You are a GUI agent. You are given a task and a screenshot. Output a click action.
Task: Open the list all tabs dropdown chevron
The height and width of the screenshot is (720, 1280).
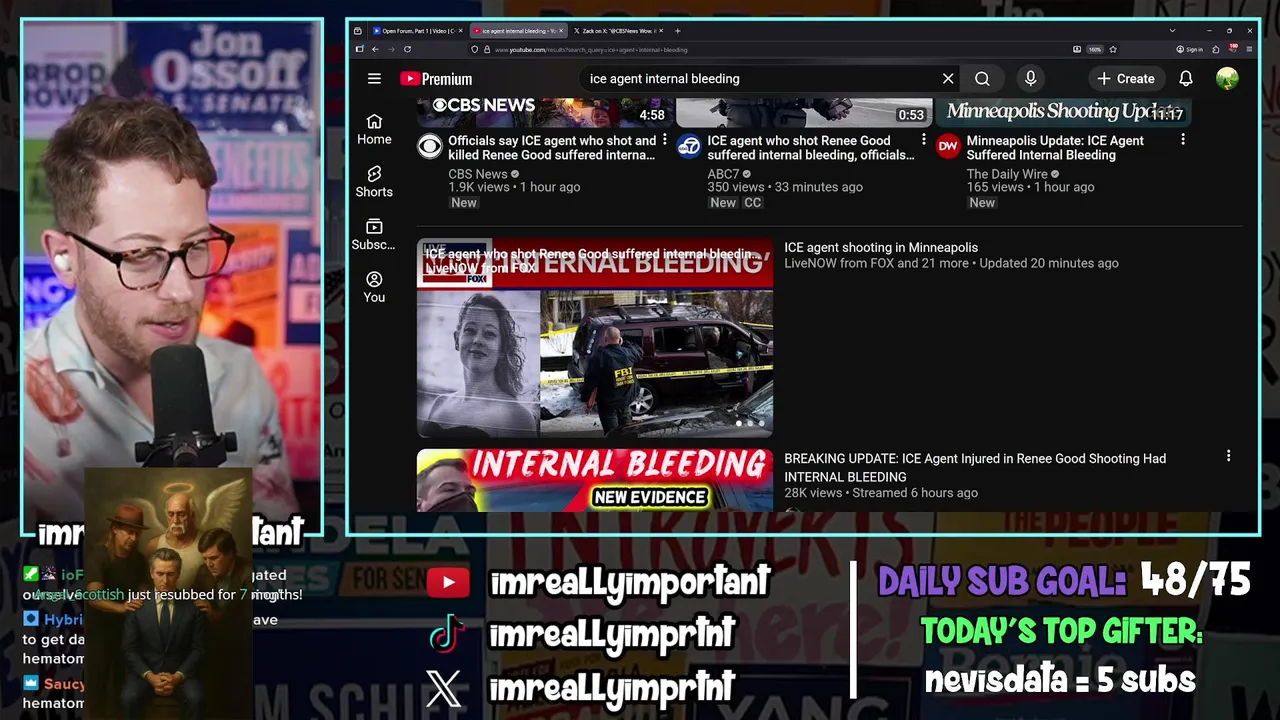(1172, 31)
